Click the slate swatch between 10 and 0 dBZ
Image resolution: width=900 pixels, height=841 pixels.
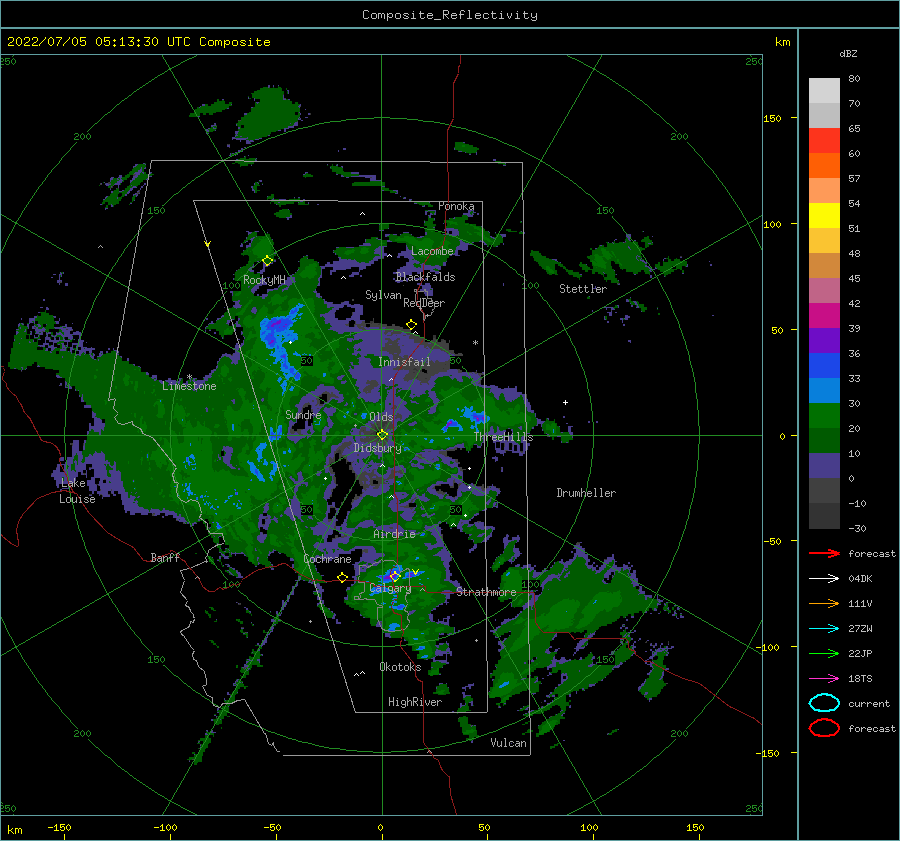824,466
